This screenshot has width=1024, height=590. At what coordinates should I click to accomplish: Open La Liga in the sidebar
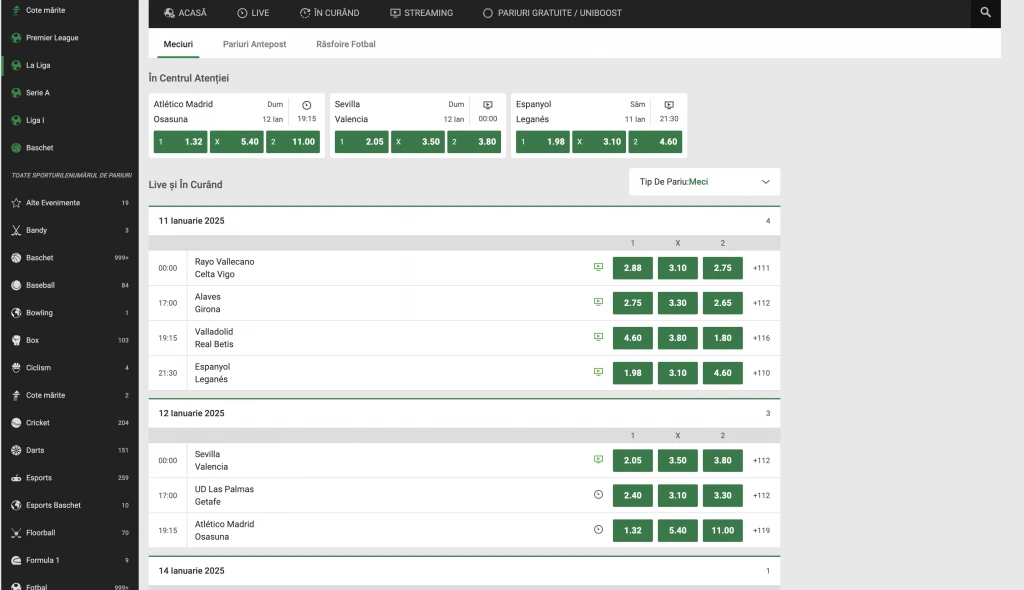38,65
